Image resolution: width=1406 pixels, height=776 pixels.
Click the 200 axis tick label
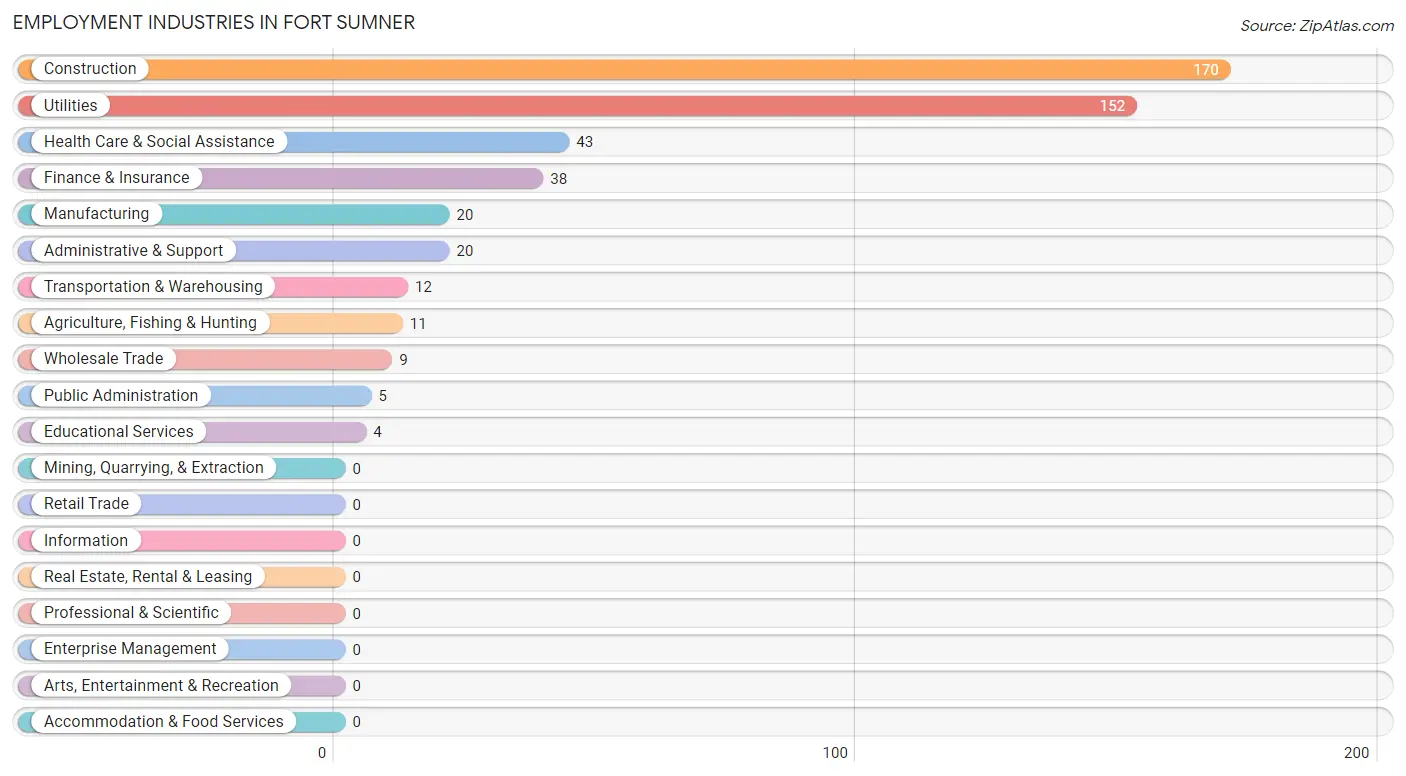pos(1357,753)
